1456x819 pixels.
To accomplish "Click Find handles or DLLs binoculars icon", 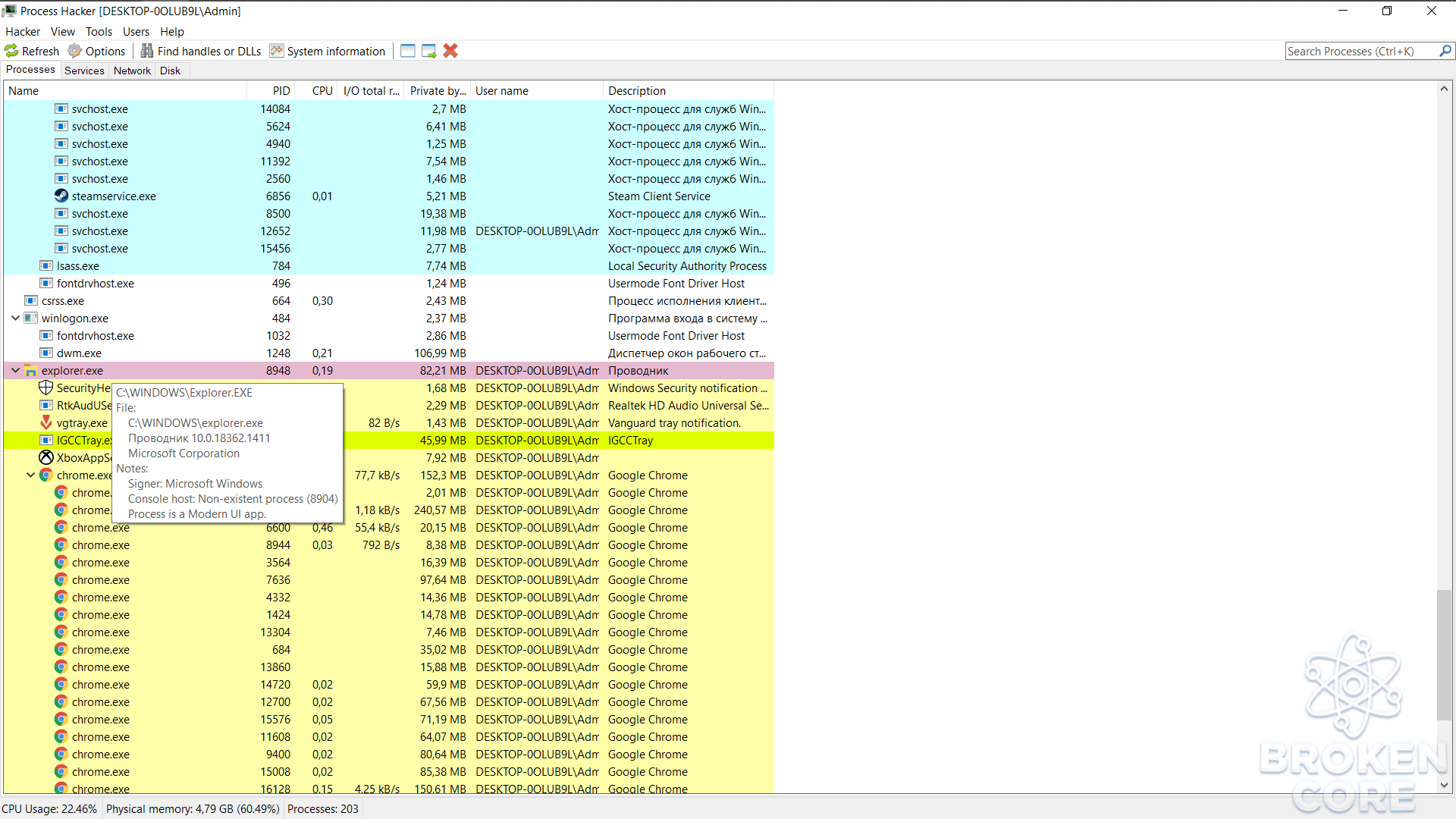I will (147, 51).
